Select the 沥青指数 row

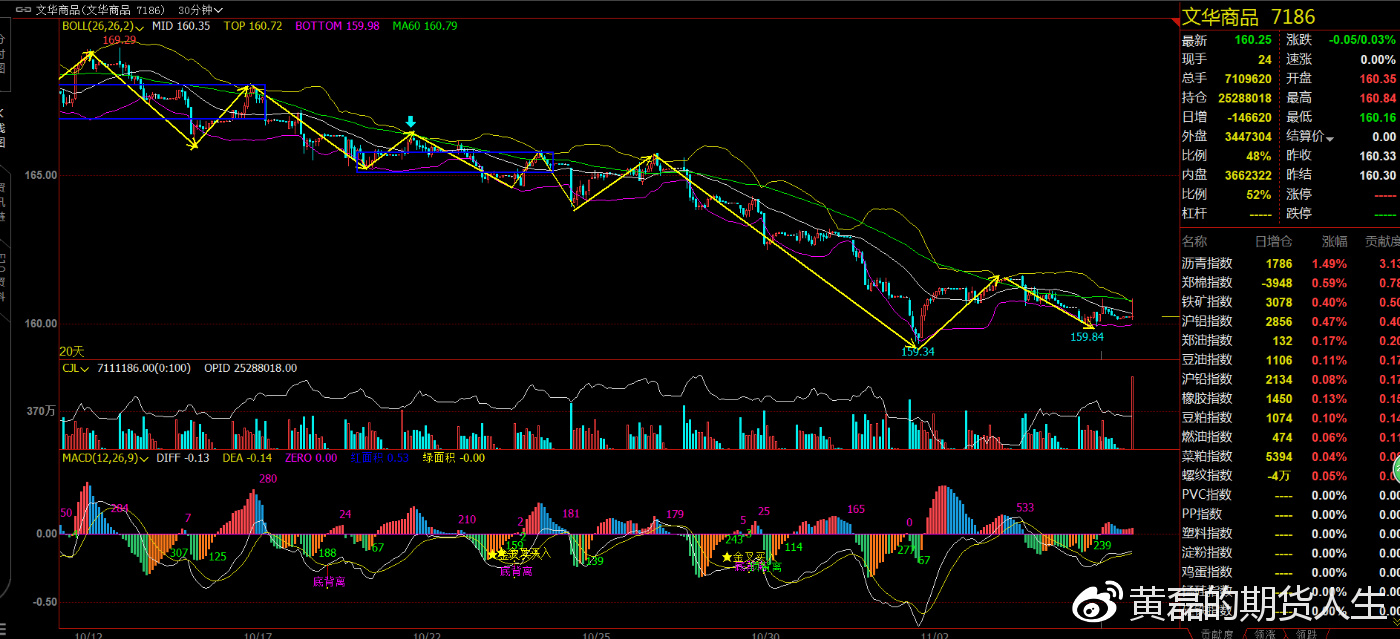pyautogui.click(x=1290, y=264)
